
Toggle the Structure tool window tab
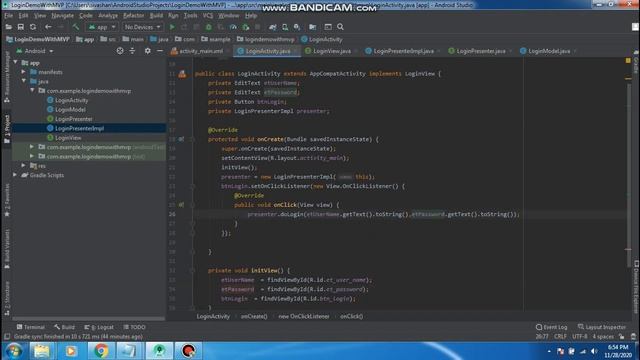pos(7,298)
